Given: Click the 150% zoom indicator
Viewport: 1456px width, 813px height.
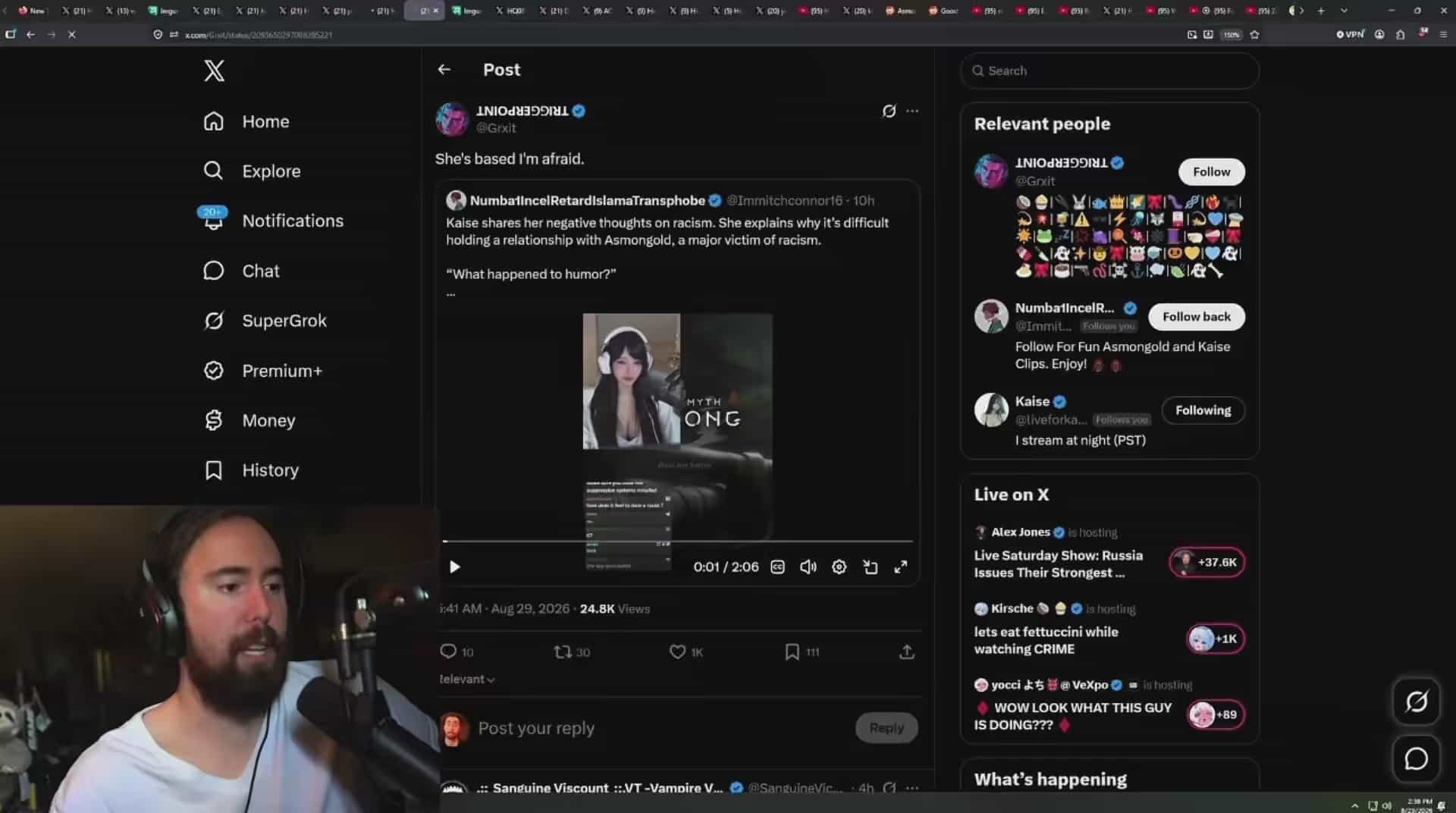Looking at the screenshot, I should (1231, 34).
